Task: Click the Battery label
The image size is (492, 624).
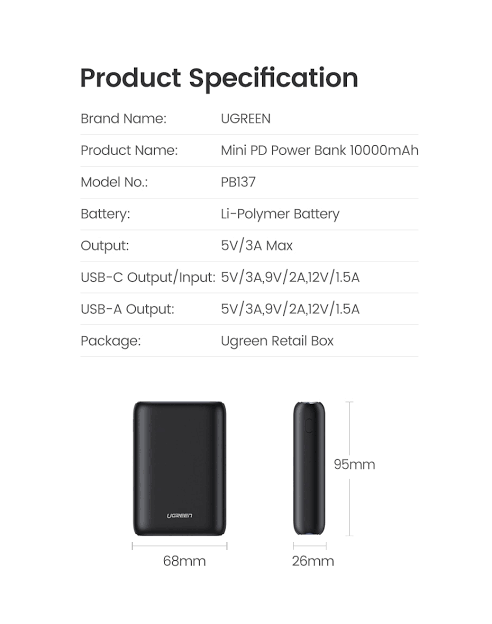Action: 105,214
